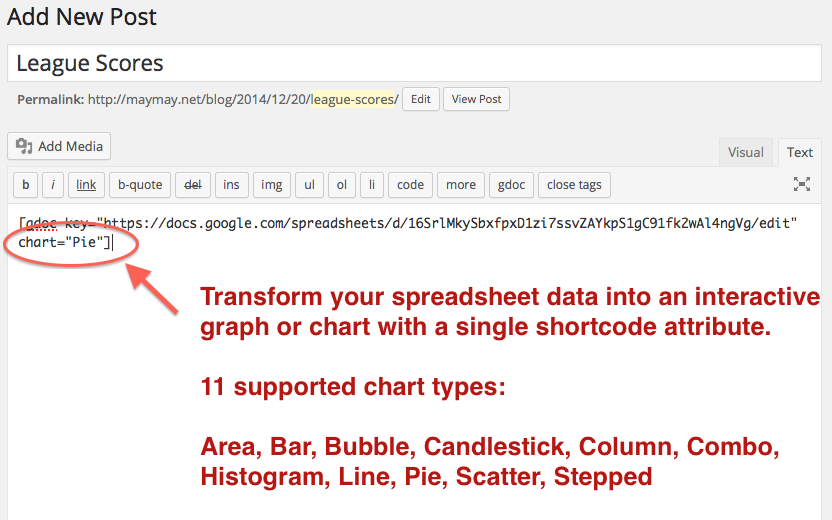Click in the League Scores title field

tap(414, 63)
